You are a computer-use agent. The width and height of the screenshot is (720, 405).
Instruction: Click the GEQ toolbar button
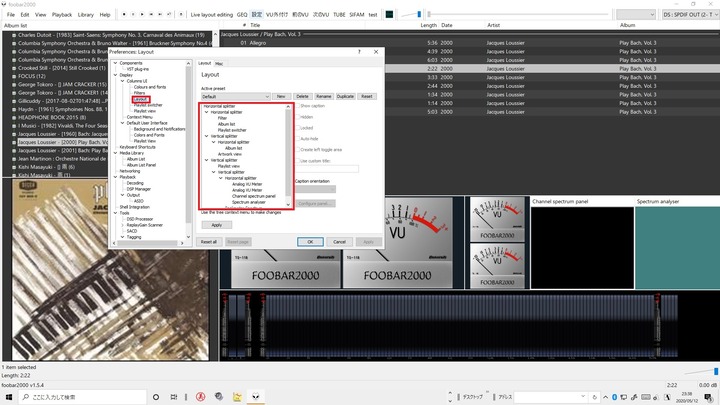point(242,15)
